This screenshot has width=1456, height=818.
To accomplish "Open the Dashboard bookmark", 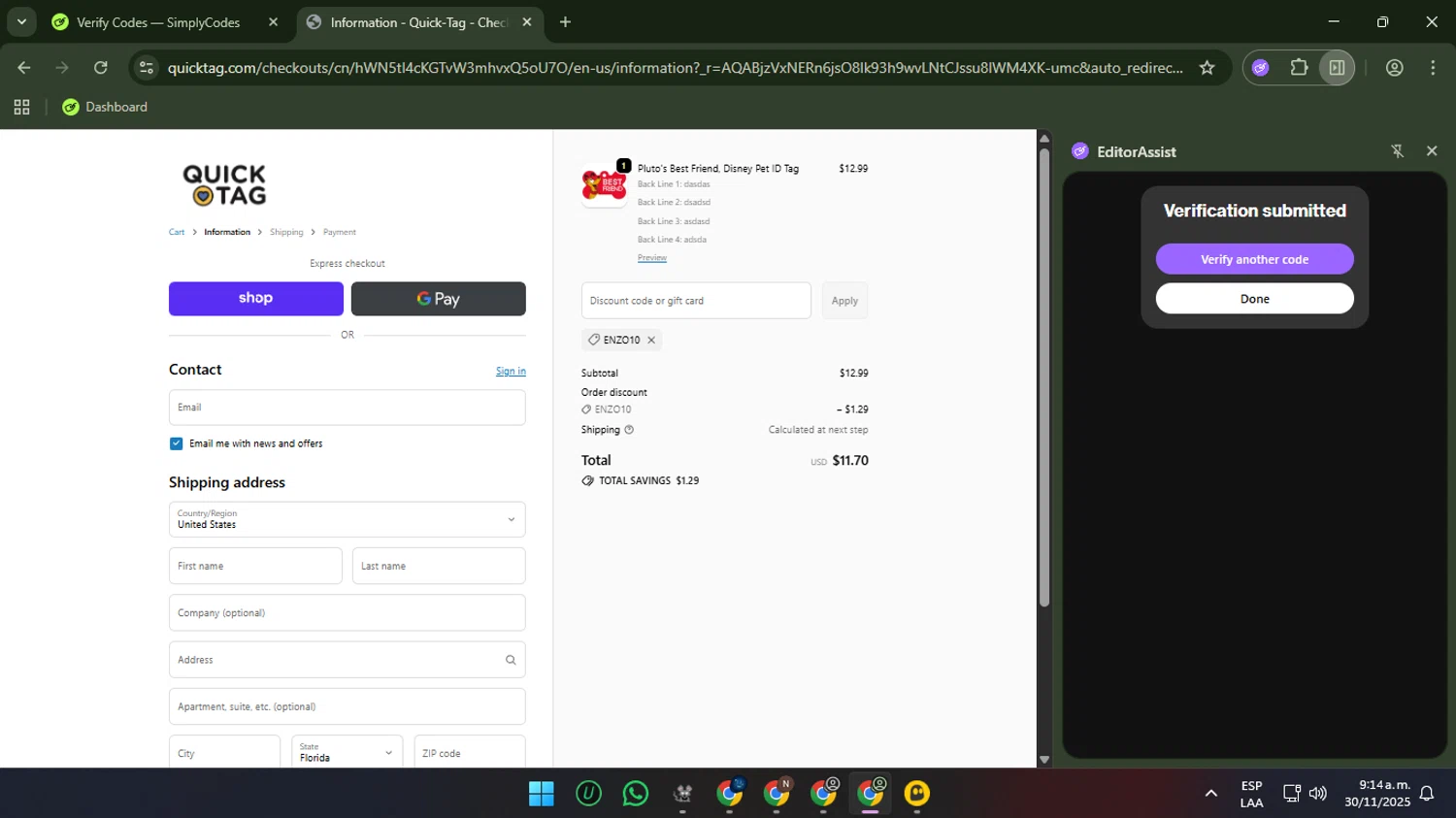I will [105, 107].
